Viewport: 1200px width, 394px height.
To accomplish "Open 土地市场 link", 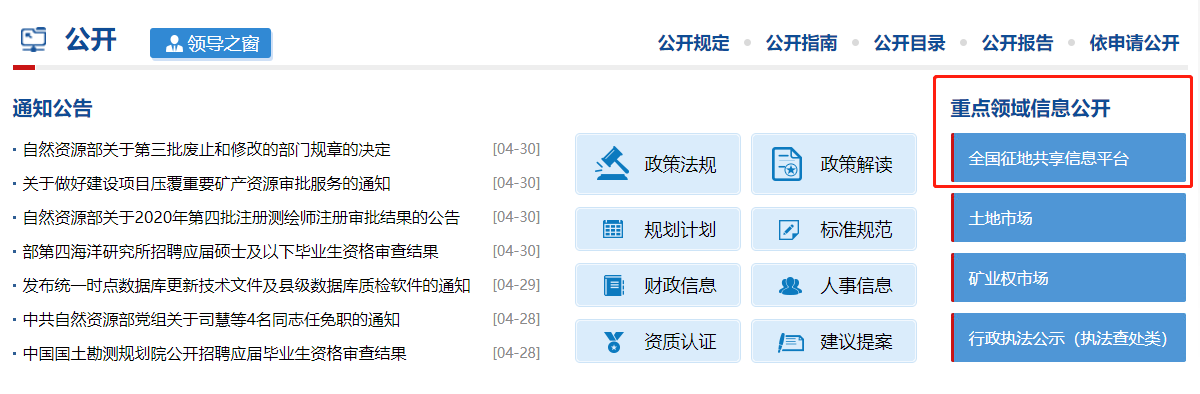I will click(x=1068, y=218).
